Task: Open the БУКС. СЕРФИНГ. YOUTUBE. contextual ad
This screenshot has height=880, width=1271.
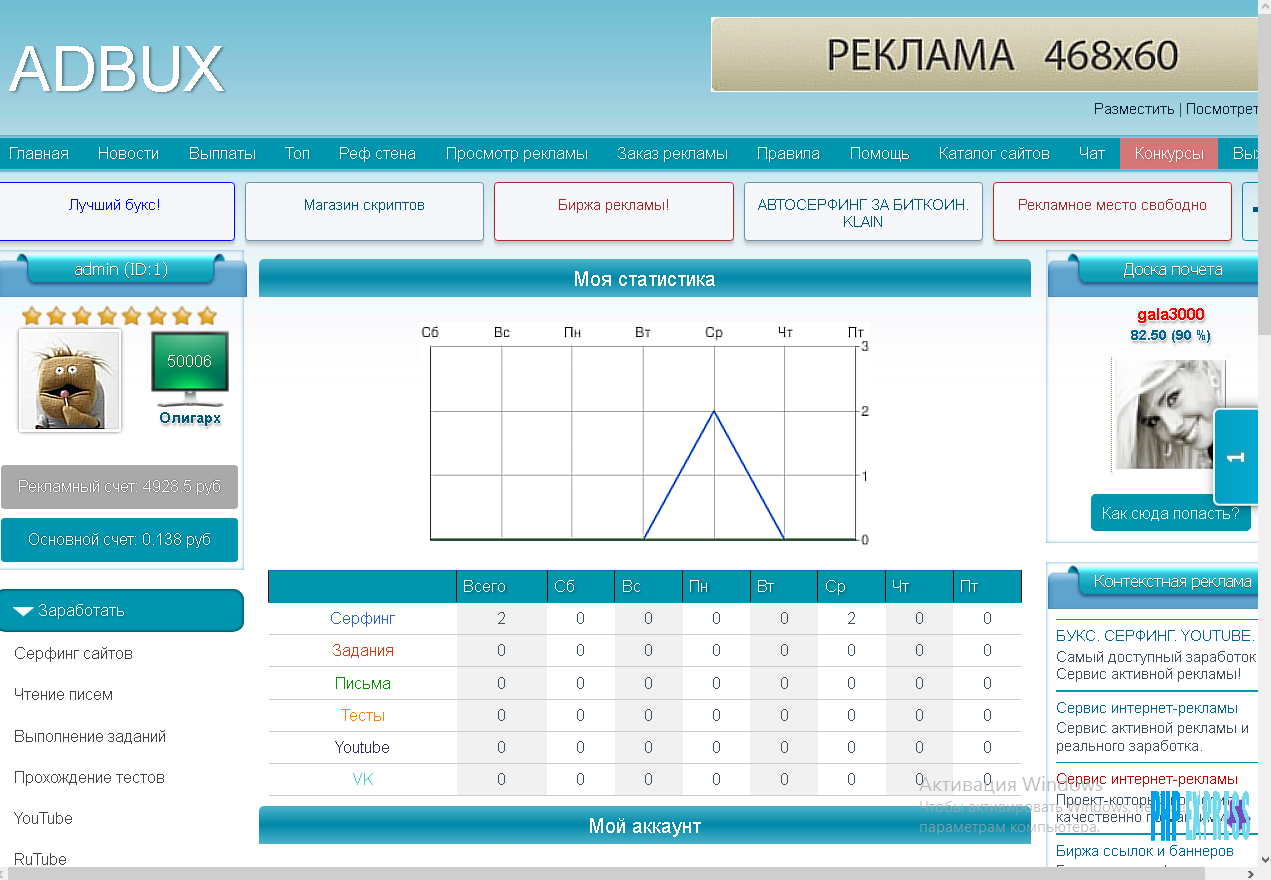Action: (1155, 635)
